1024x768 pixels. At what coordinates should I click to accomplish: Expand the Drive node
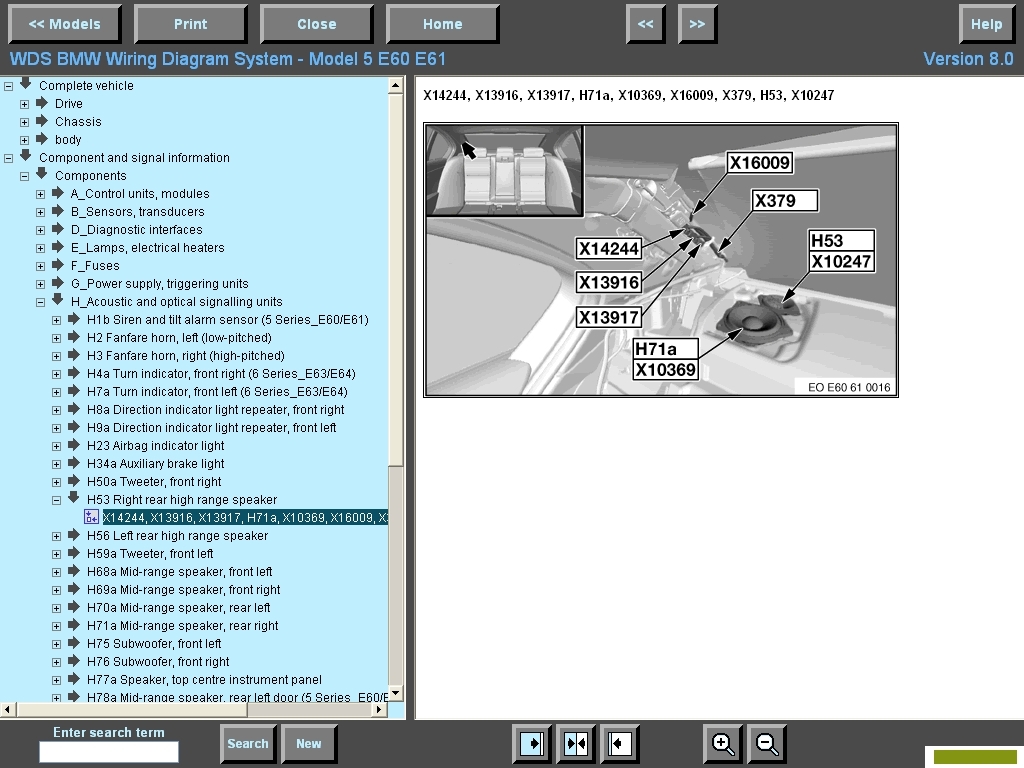tap(24, 104)
